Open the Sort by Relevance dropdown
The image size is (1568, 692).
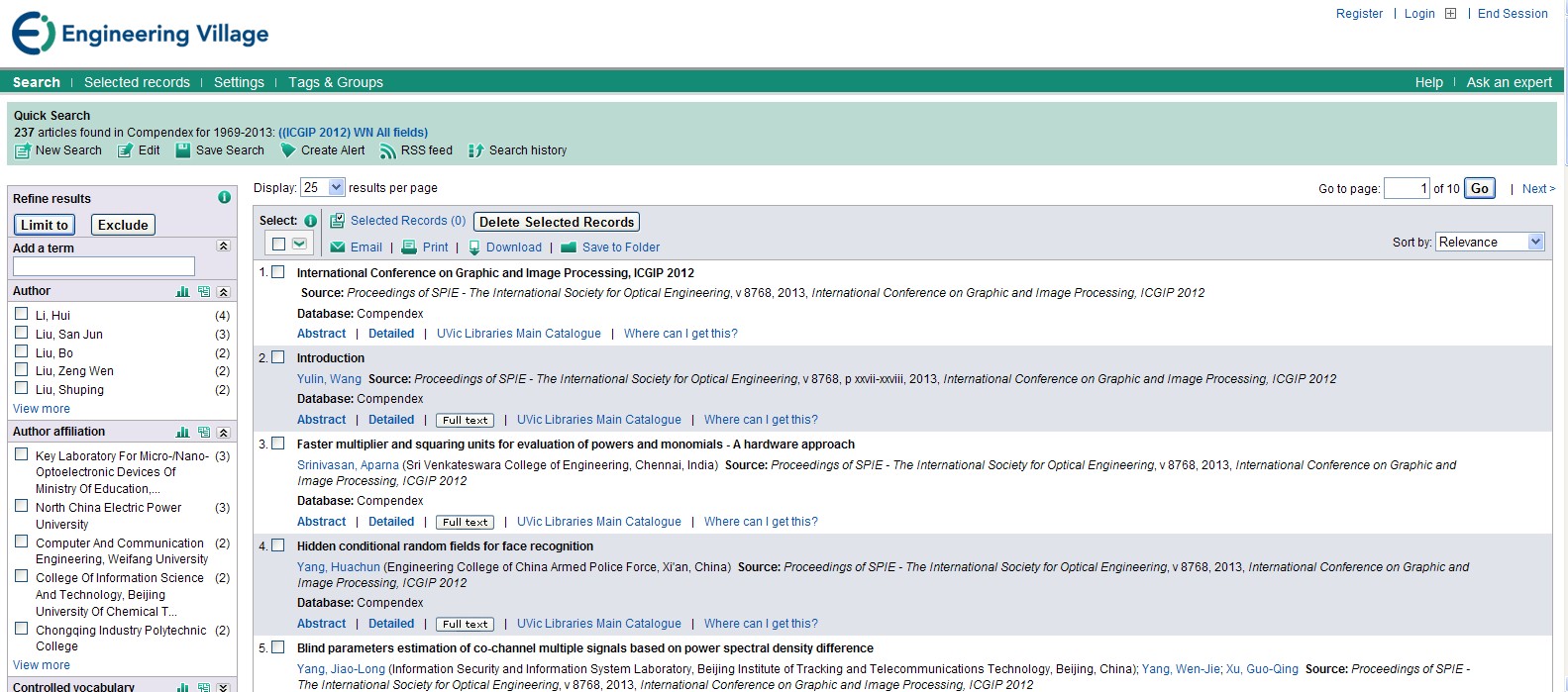1490,242
